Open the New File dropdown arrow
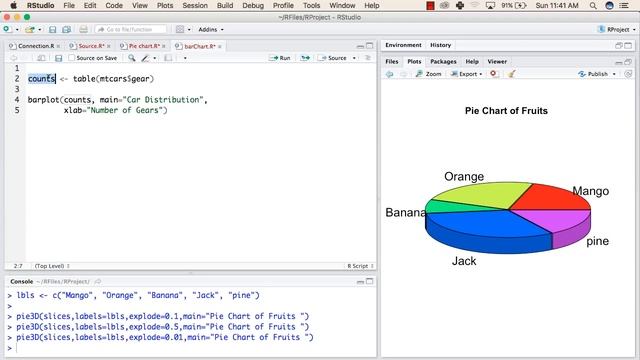This screenshot has height=360, width=640. (x=17, y=30)
